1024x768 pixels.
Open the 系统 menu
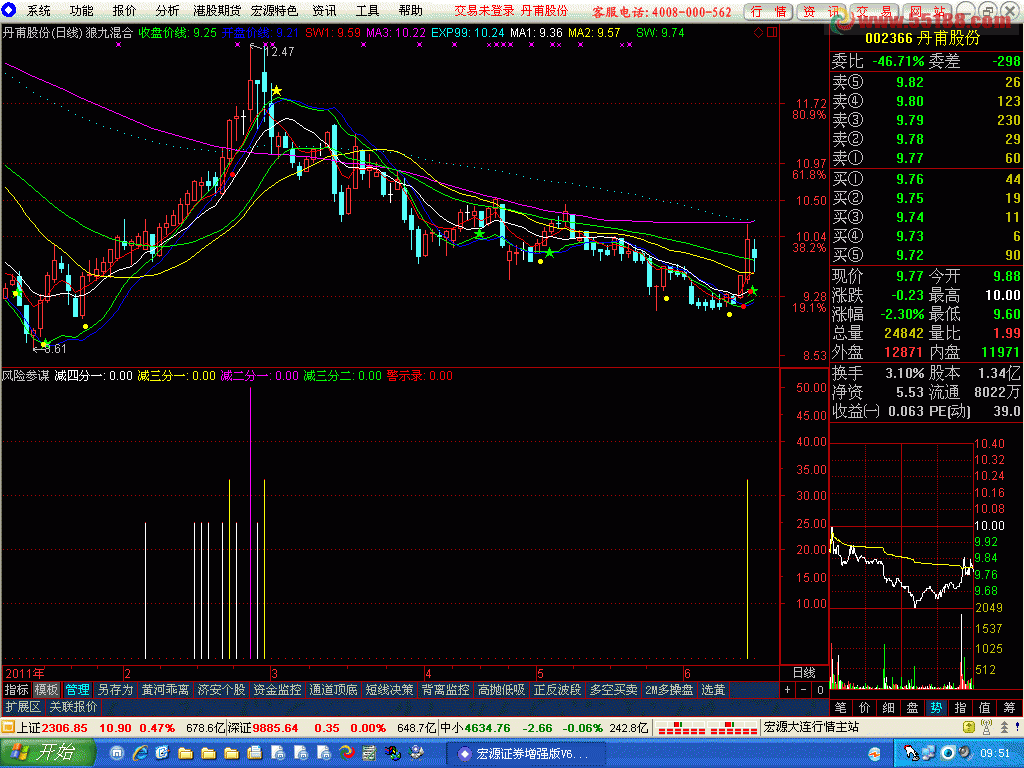click(39, 10)
